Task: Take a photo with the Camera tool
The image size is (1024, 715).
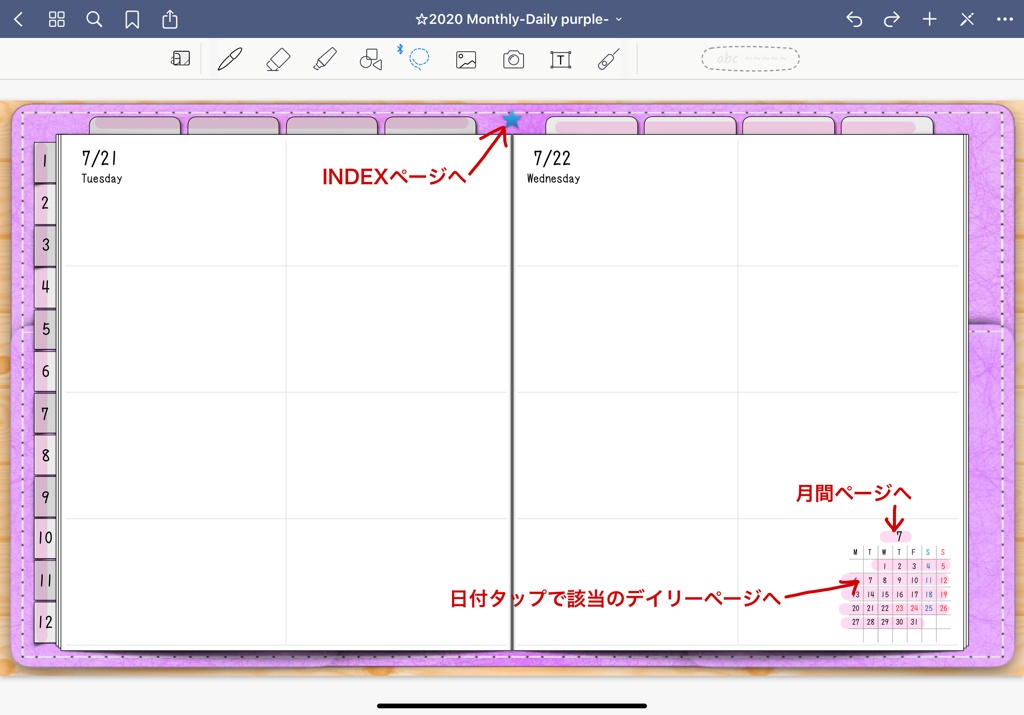Action: [513, 58]
